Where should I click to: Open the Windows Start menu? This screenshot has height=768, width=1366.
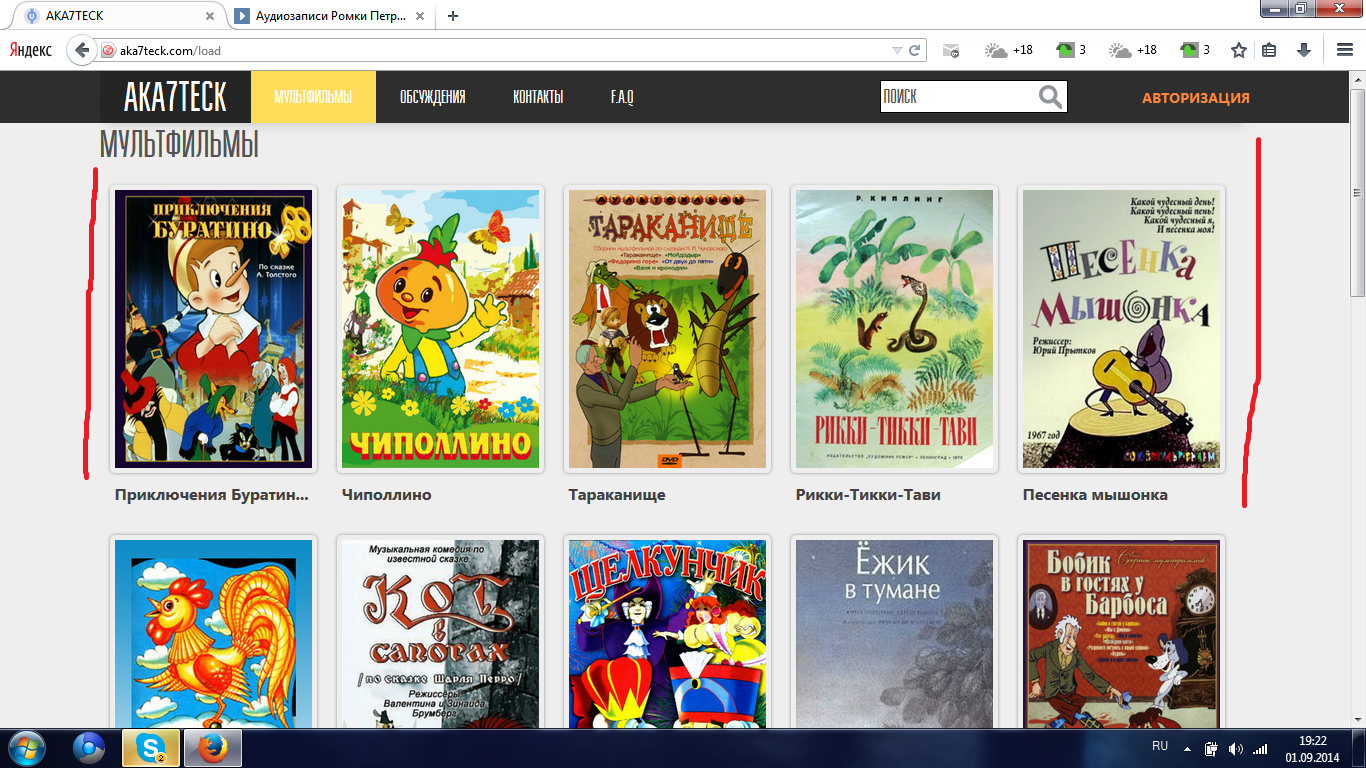(26, 748)
